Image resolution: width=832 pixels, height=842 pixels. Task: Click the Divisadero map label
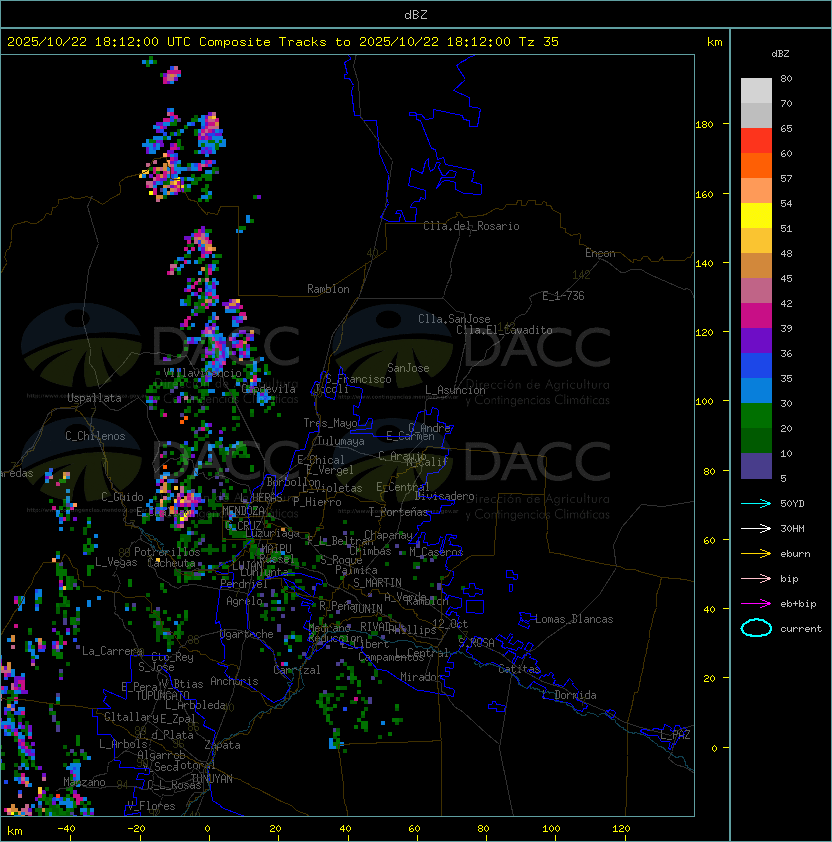coord(445,496)
